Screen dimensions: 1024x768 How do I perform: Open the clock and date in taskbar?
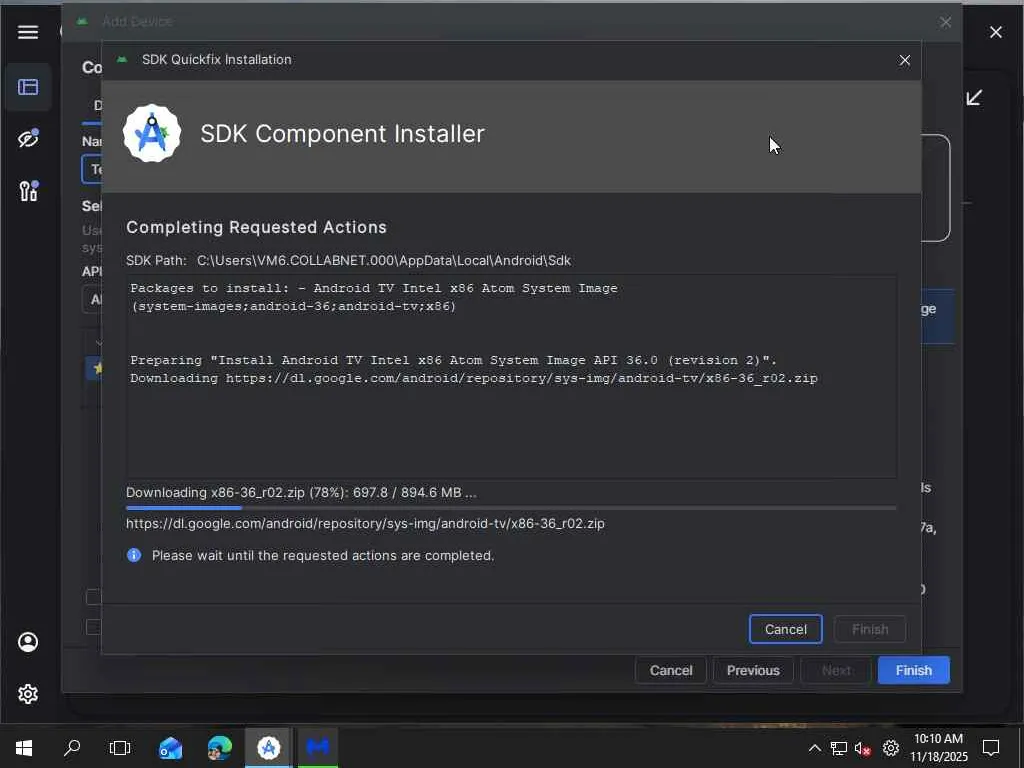click(938, 748)
